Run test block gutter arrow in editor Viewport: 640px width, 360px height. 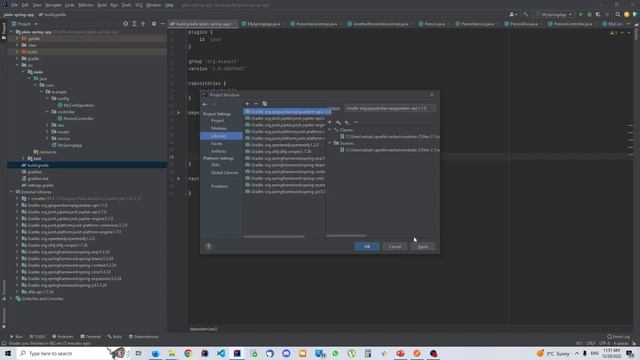(178, 178)
